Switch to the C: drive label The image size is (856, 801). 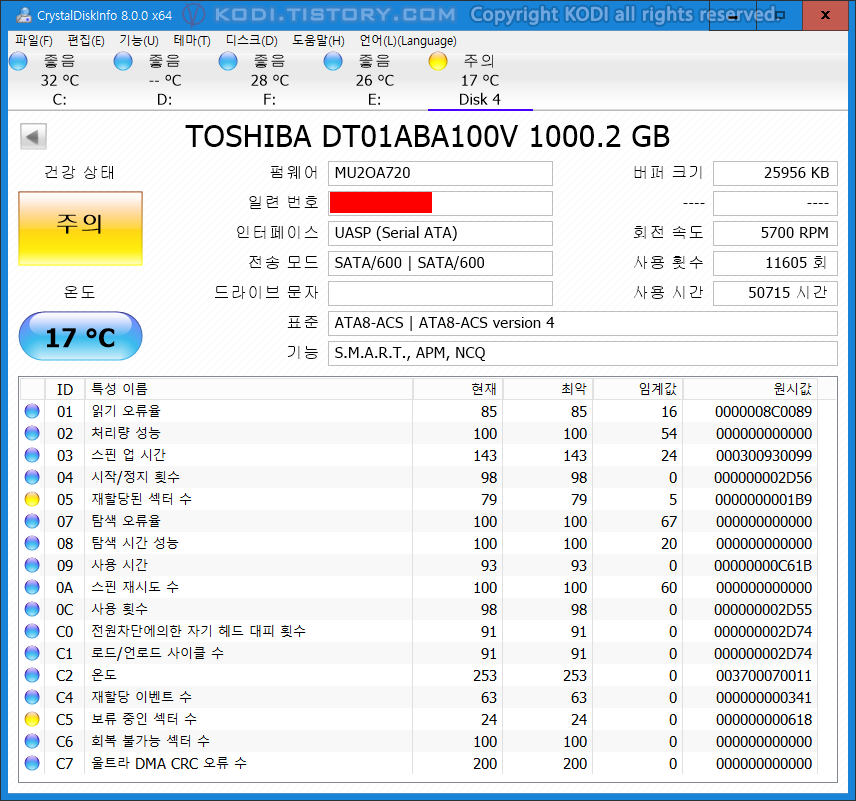[x=60, y=99]
